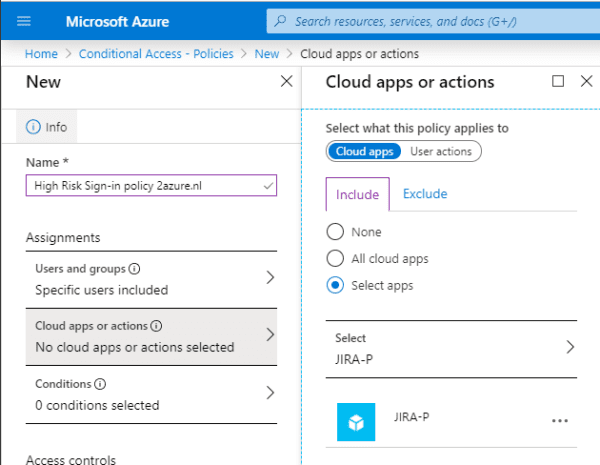Click 'Select what this policy applies to' label
Image resolution: width=600 pixels, height=465 pixels.
pyautogui.click(x=417, y=128)
